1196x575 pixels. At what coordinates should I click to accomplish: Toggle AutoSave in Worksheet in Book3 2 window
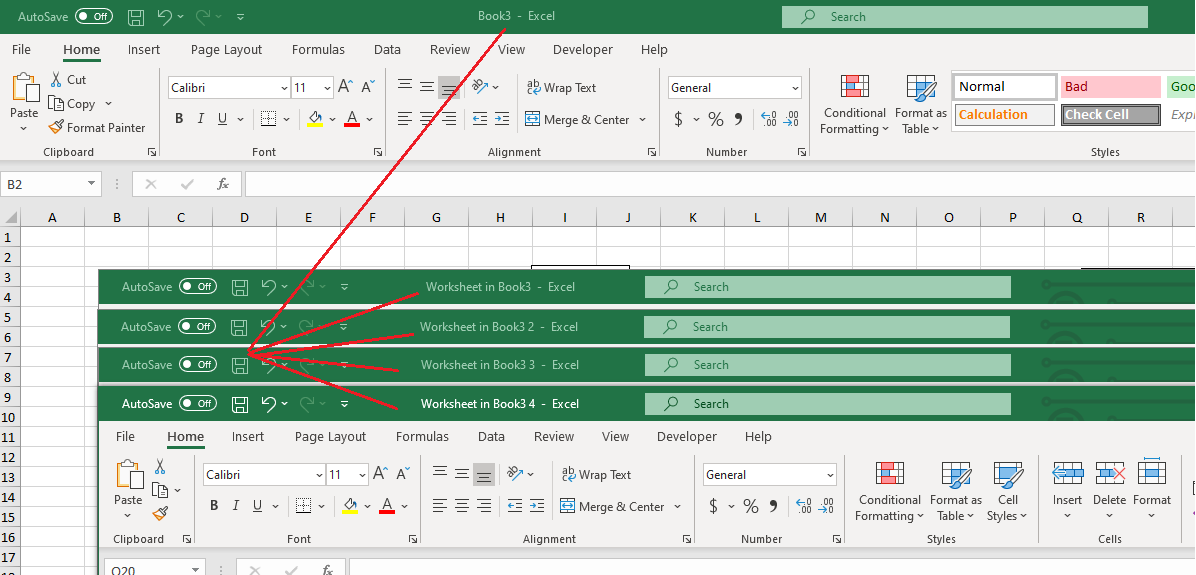(x=197, y=326)
